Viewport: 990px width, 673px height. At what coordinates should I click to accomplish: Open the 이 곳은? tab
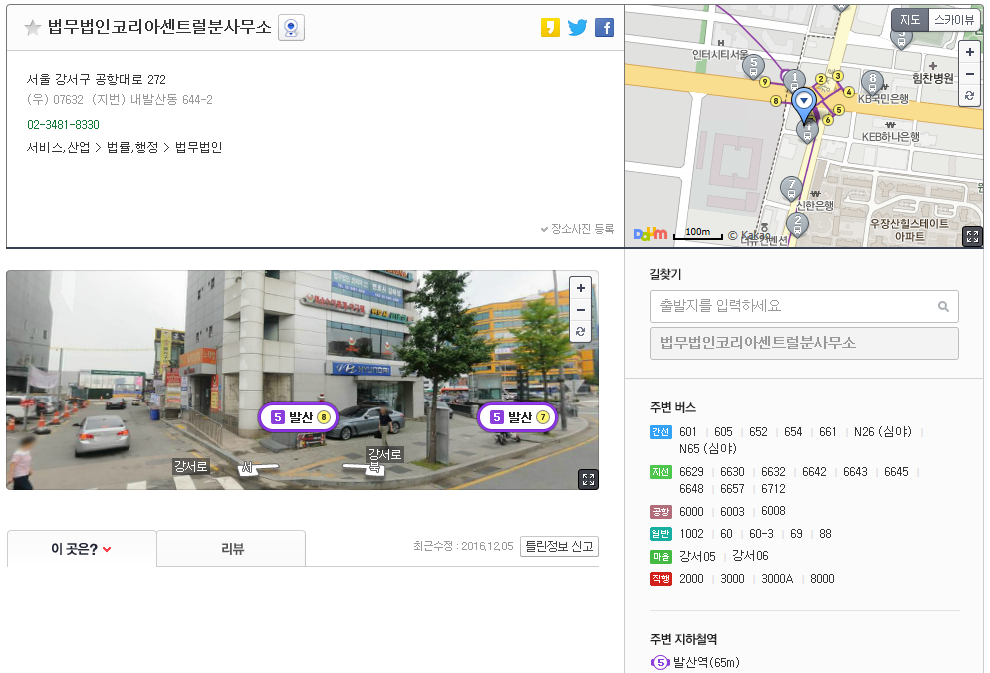pyautogui.click(x=81, y=549)
